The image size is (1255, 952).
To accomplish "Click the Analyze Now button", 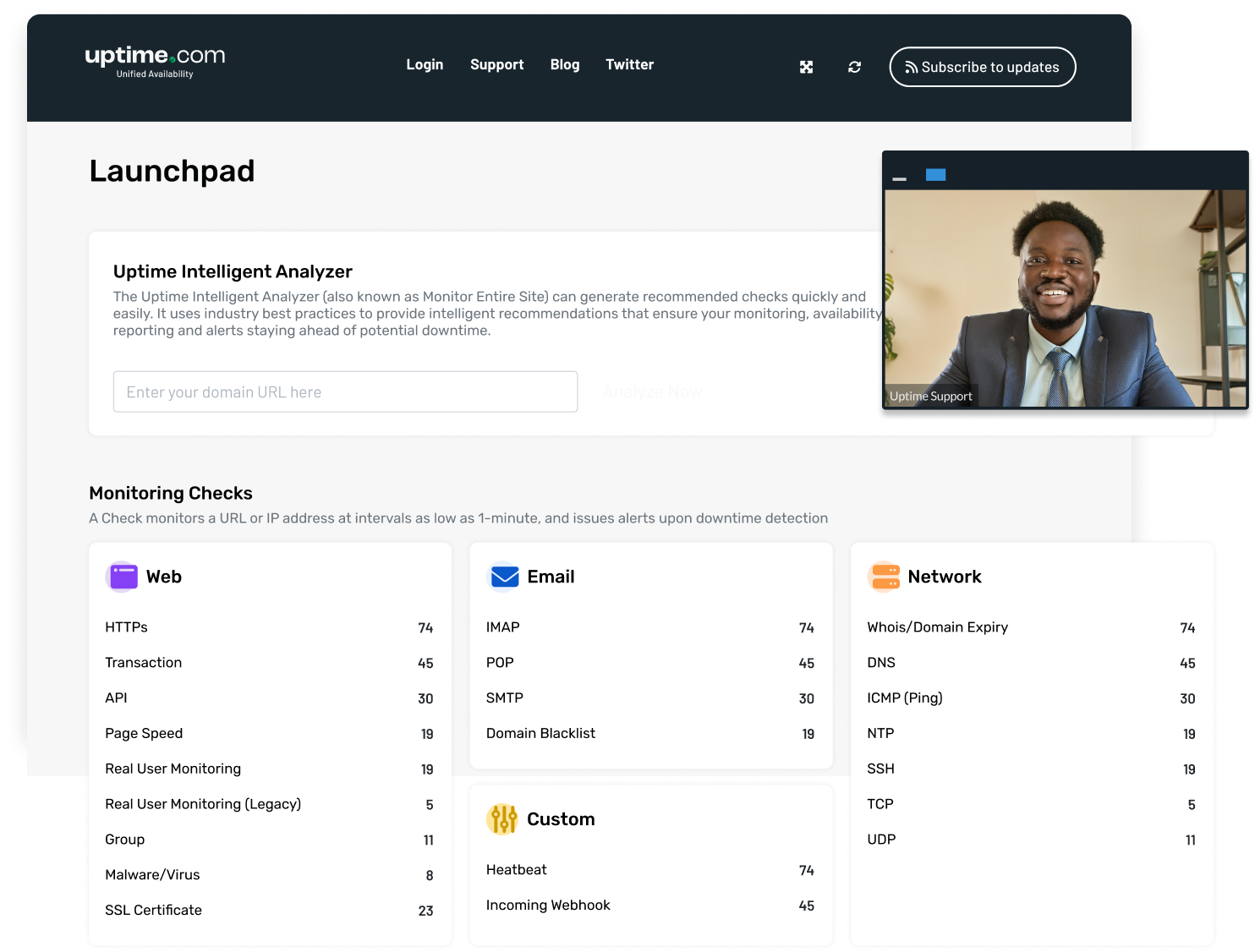I will [653, 392].
